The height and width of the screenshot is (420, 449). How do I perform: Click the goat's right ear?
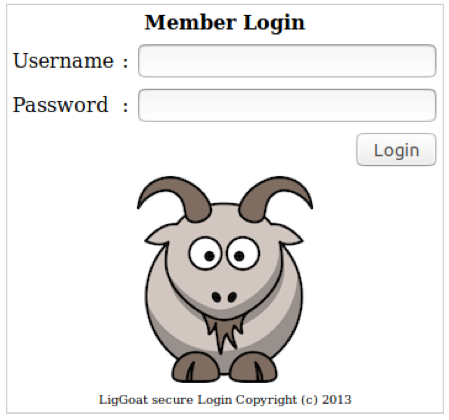pos(288,235)
